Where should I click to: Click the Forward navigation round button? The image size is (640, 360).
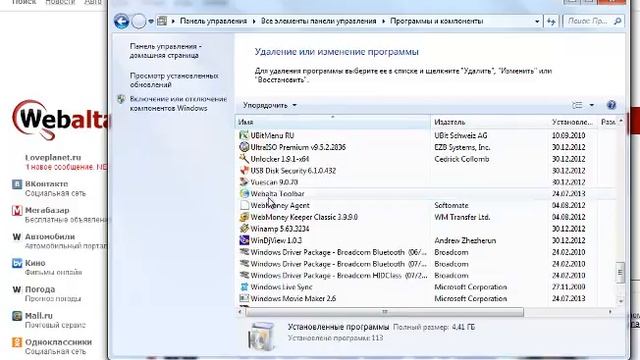pos(139,21)
